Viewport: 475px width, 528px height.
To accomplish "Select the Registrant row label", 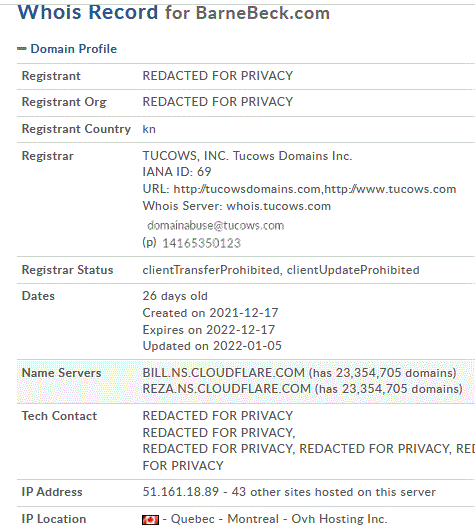I will pos(51,76).
